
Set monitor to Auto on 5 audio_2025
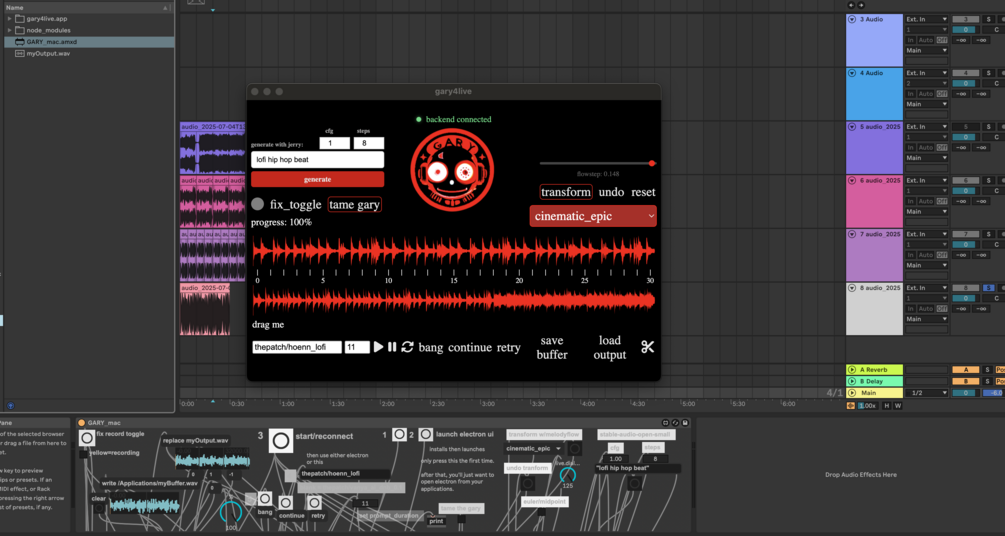(926, 147)
